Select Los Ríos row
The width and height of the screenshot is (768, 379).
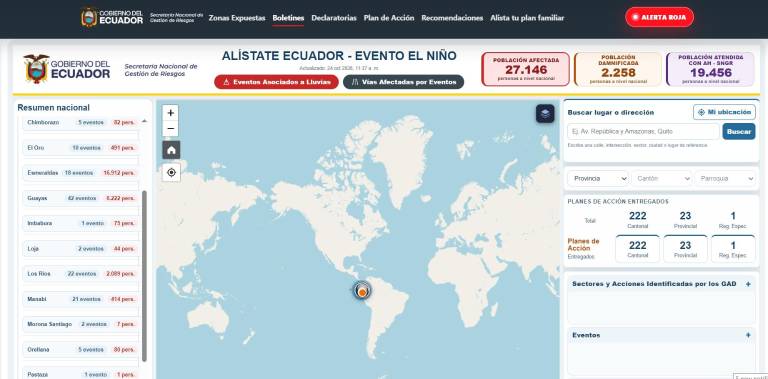coord(81,274)
